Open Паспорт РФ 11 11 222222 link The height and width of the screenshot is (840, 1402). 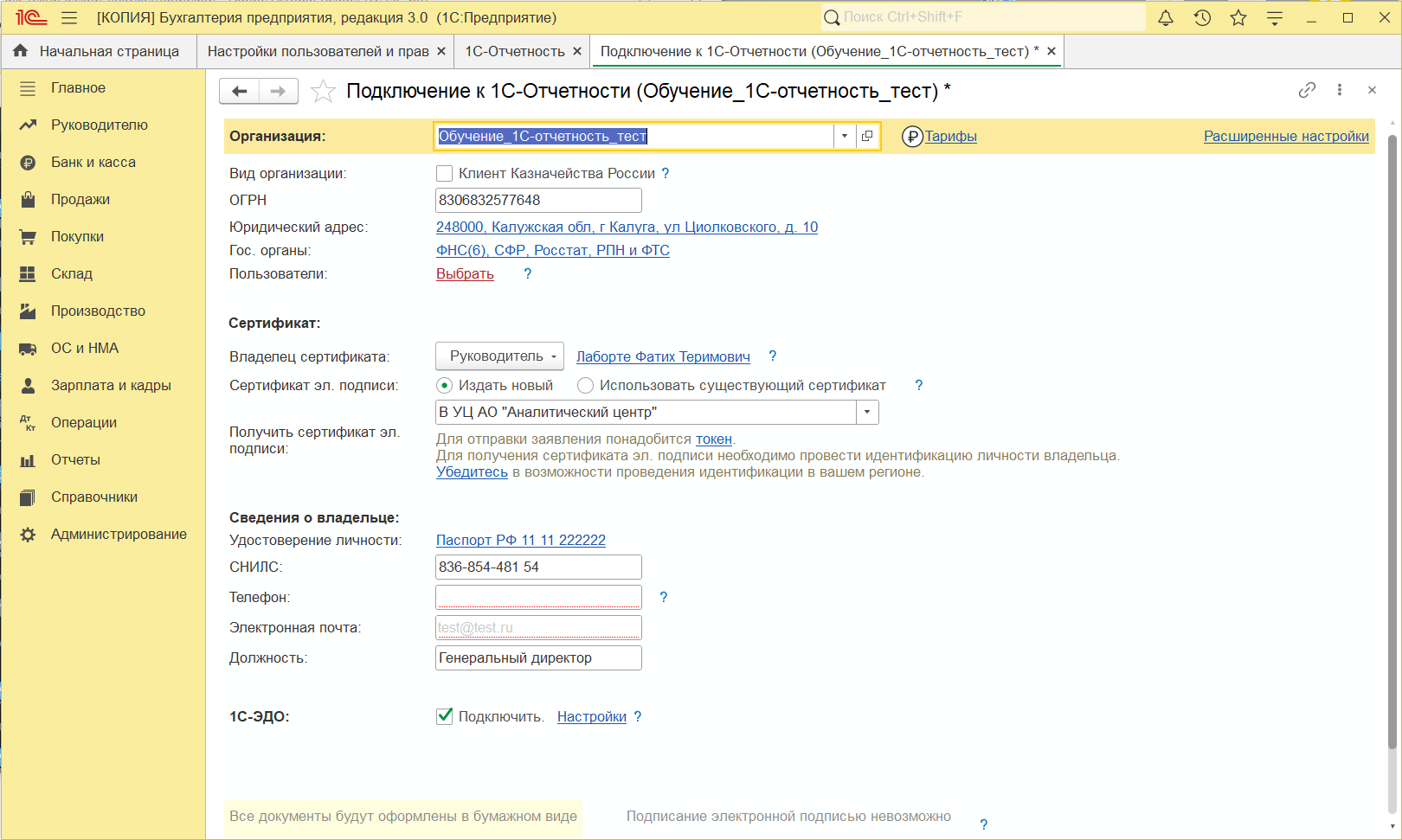pos(521,540)
